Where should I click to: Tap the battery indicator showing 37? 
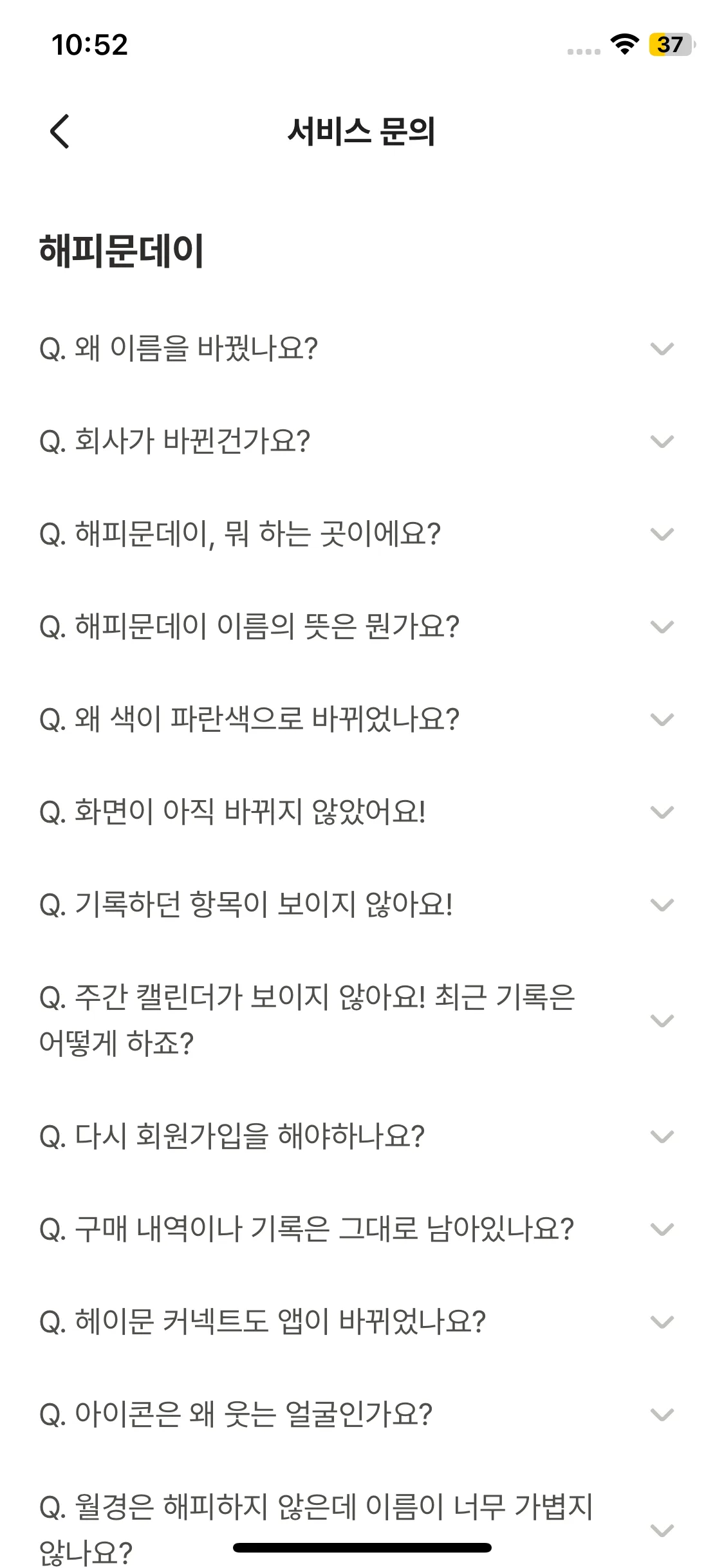point(671,44)
